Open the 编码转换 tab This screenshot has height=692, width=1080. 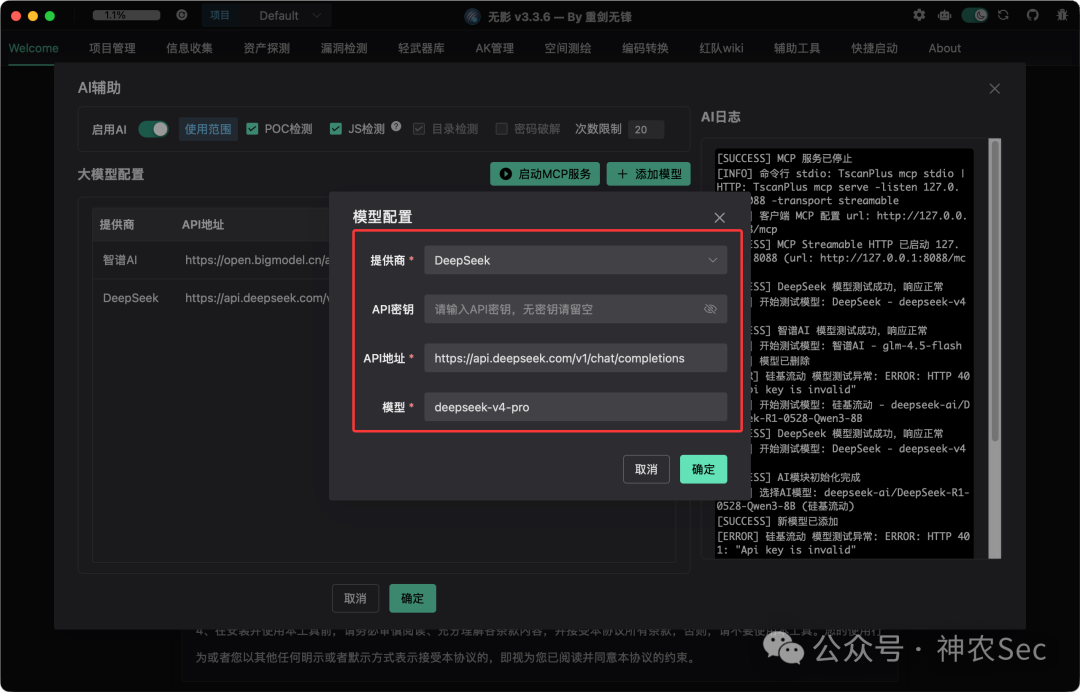[645, 48]
